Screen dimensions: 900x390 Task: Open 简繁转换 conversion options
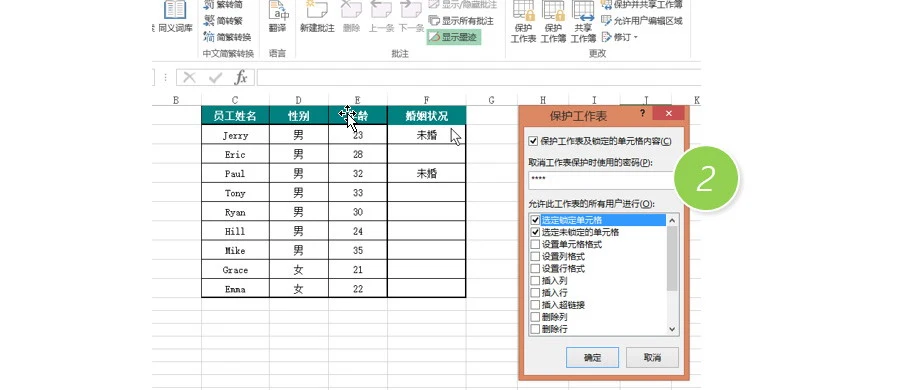click(x=227, y=37)
